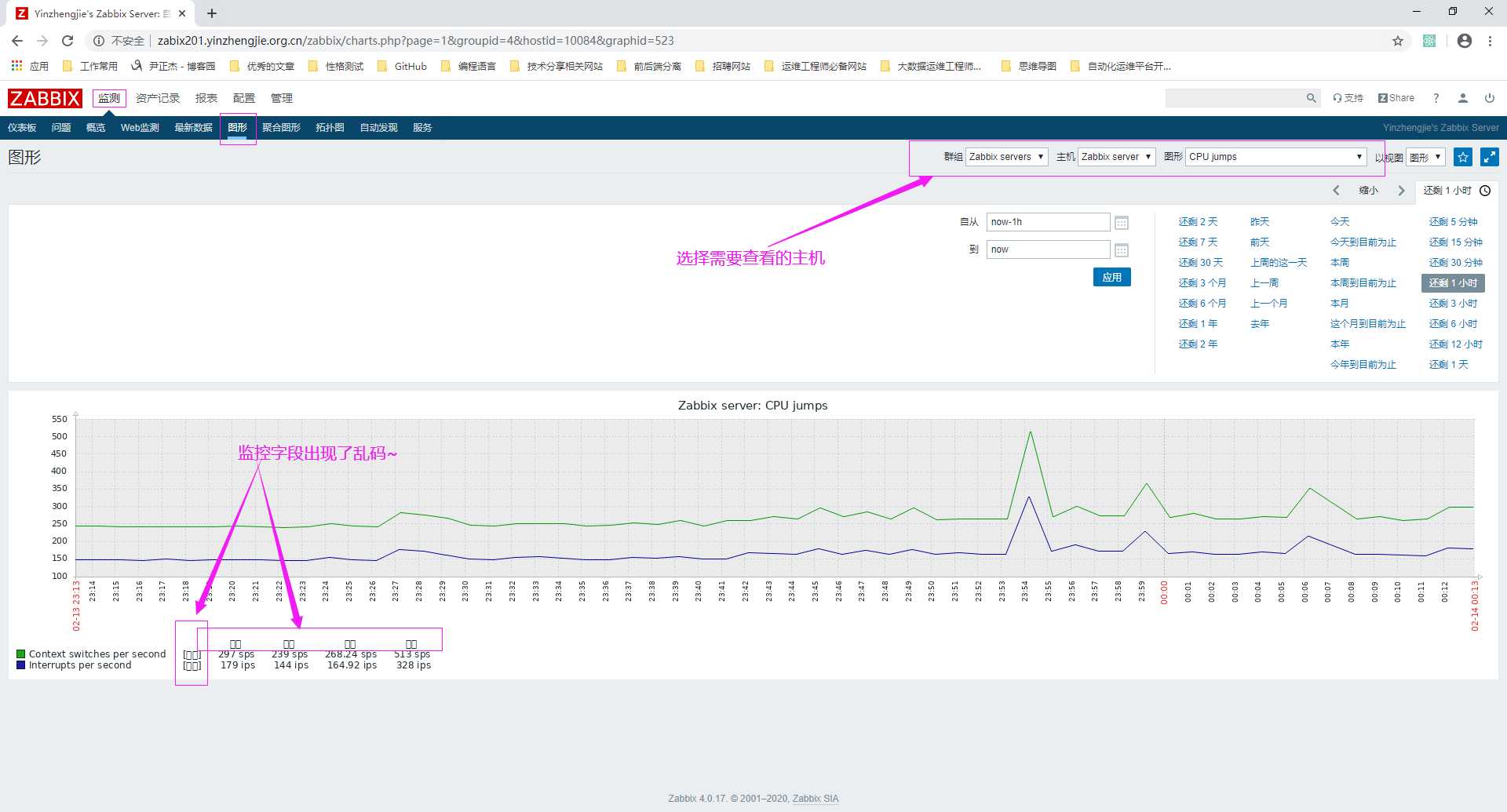The width and height of the screenshot is (1507, 812).
Task: Select Last 2 days time range
Action: coord(1198,222)
